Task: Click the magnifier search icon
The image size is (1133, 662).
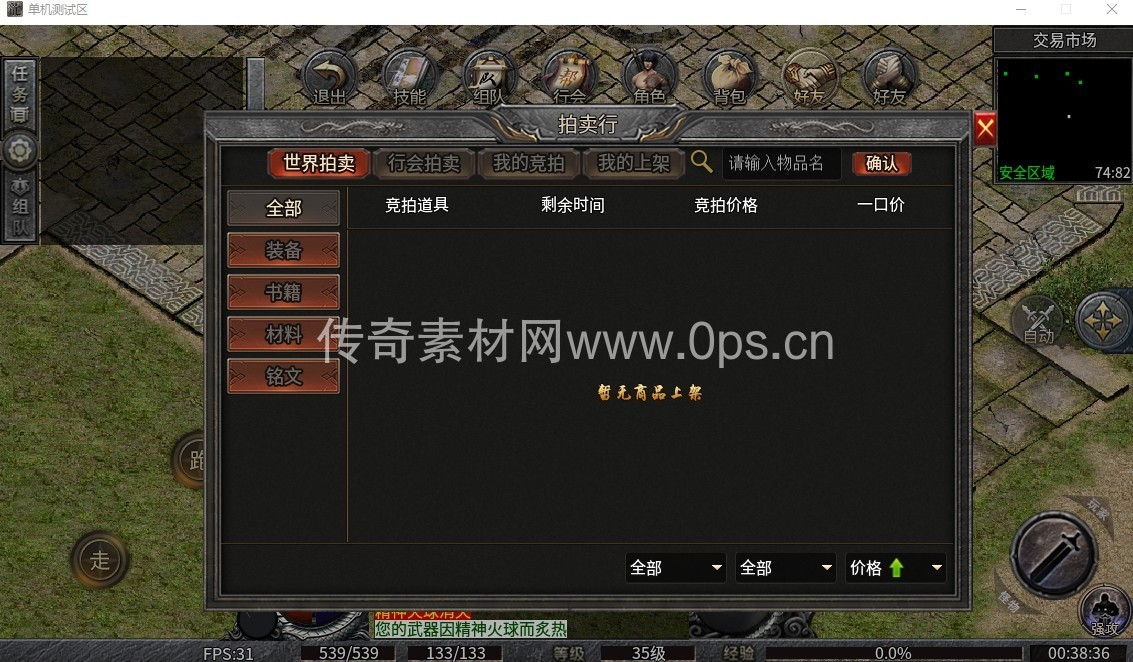Action: tap(701, 162)
